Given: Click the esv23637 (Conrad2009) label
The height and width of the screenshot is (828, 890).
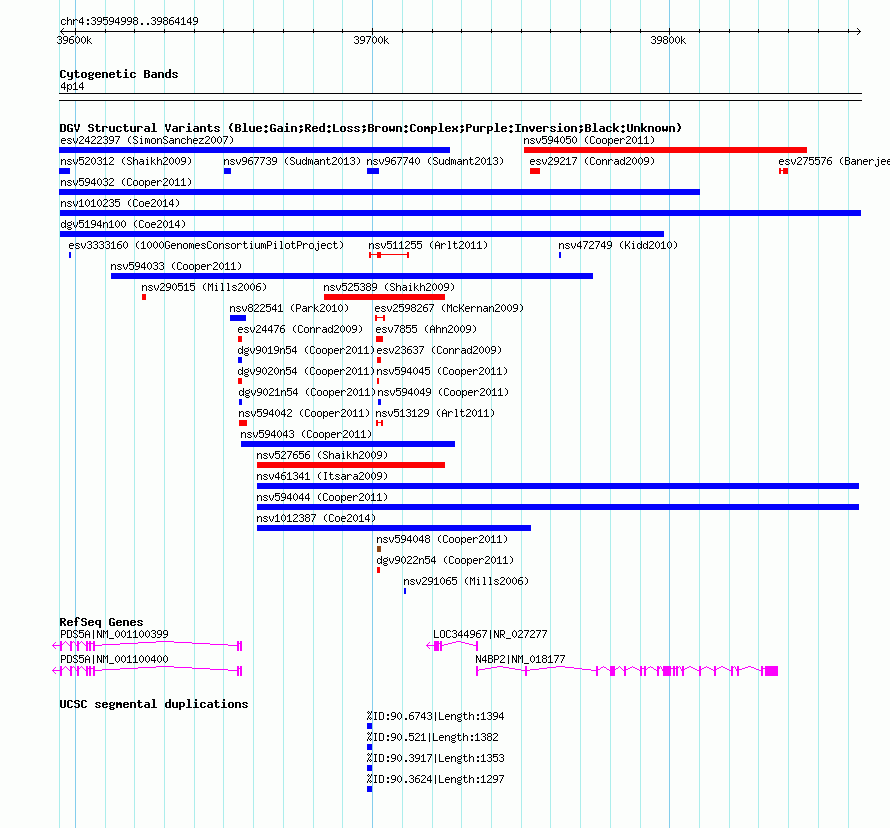Looking at the screenshot, I should coord(439,350).
